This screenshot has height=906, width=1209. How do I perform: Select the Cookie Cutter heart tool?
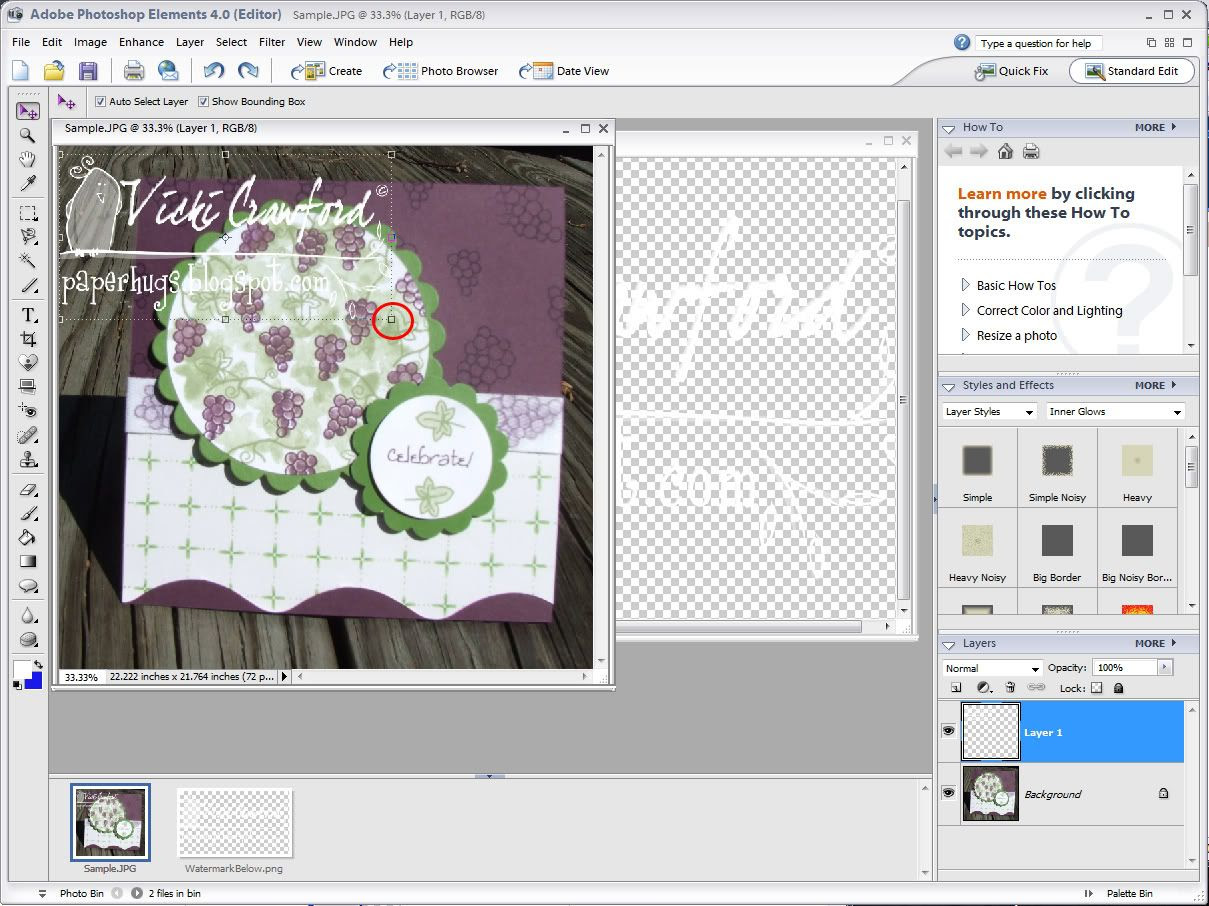click(x=28, y=362)
